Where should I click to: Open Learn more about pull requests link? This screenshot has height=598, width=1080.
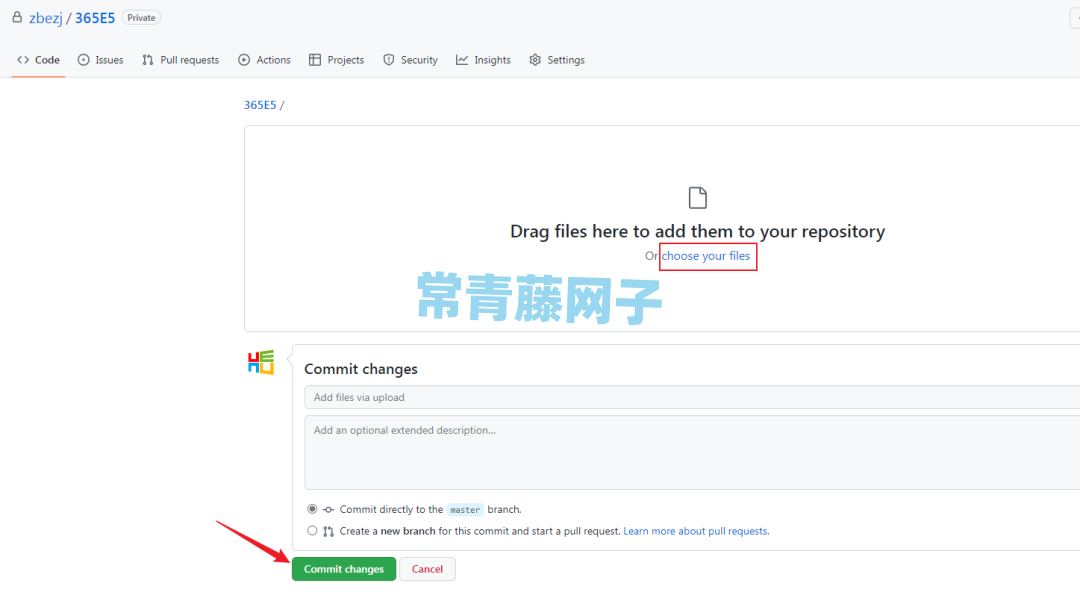coord(696,531)
